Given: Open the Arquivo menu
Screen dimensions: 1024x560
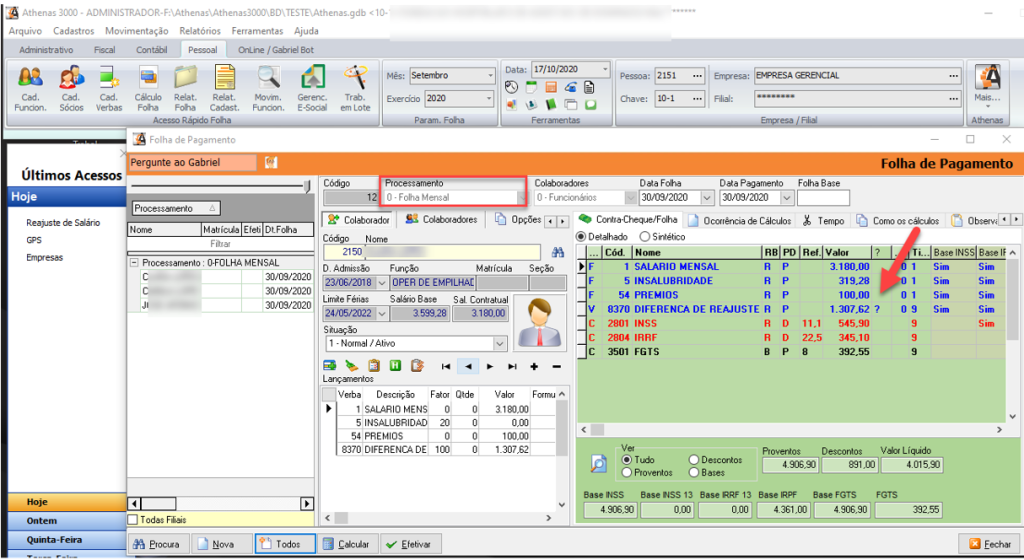Looking at the screenshot, I should tap(25, 31).
